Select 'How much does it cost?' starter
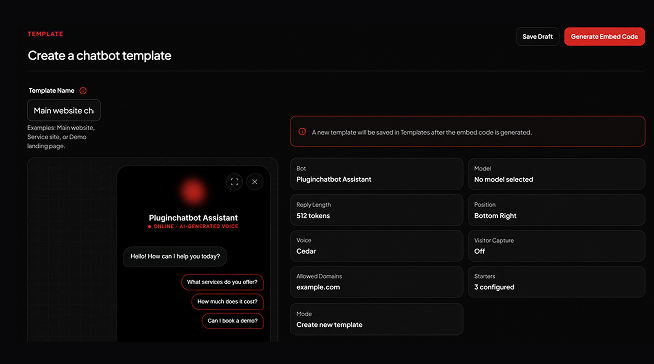Image resolution: width=654 pixels, height=364 pixels. (x=227, y=301)
